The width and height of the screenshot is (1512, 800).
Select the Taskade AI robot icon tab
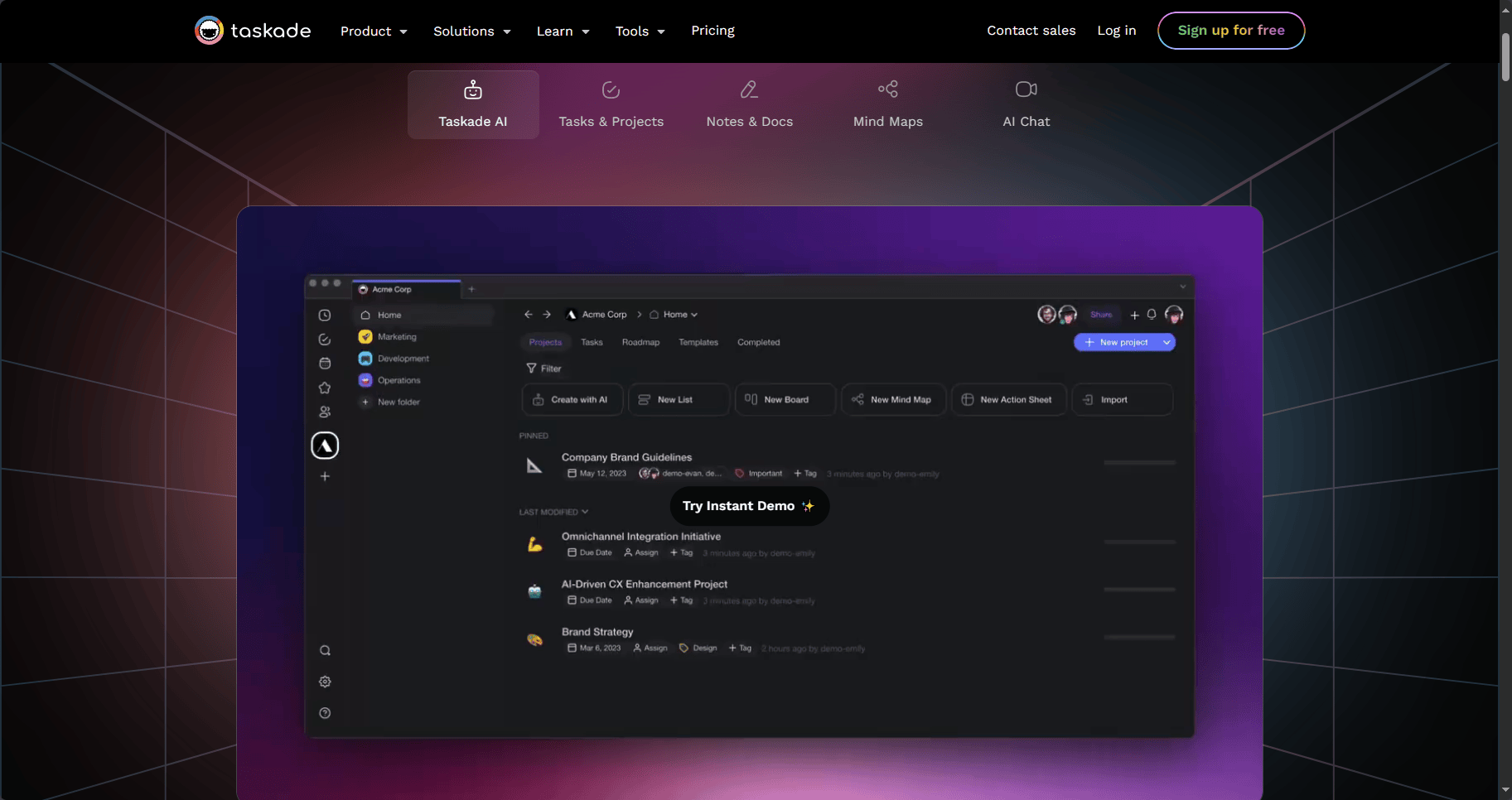click(x=473, y=89)
